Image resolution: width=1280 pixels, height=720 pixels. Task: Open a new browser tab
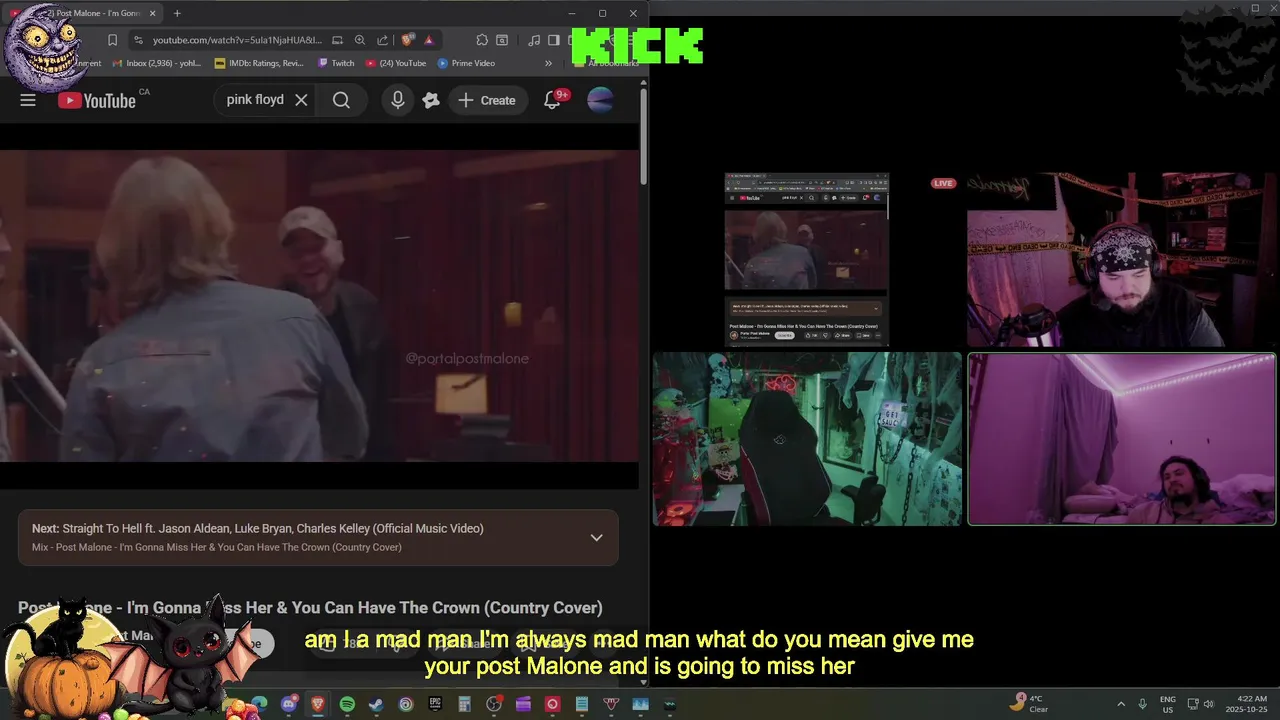pos(177,13)
